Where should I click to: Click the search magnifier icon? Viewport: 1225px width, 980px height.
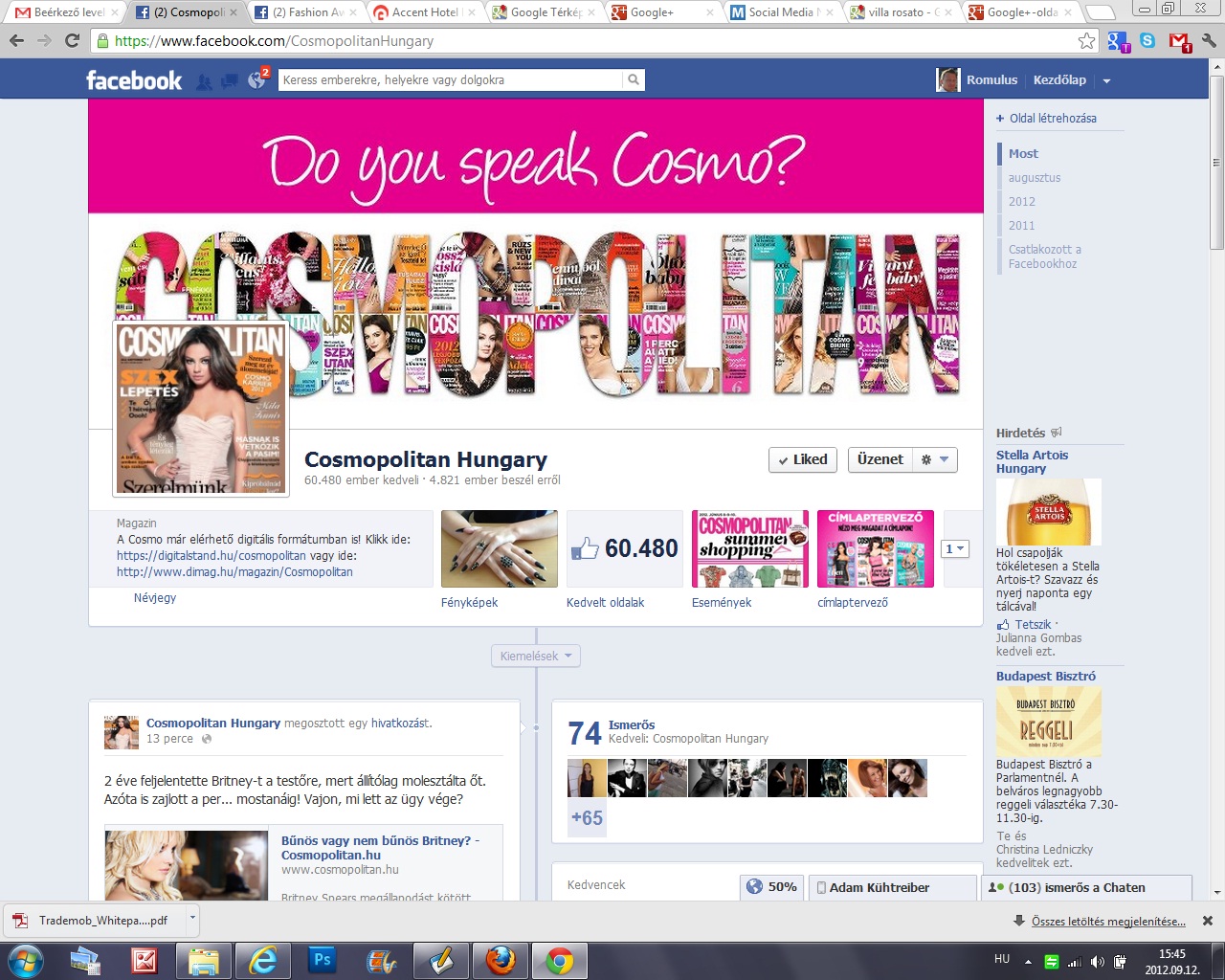click(x=633, y=80)
